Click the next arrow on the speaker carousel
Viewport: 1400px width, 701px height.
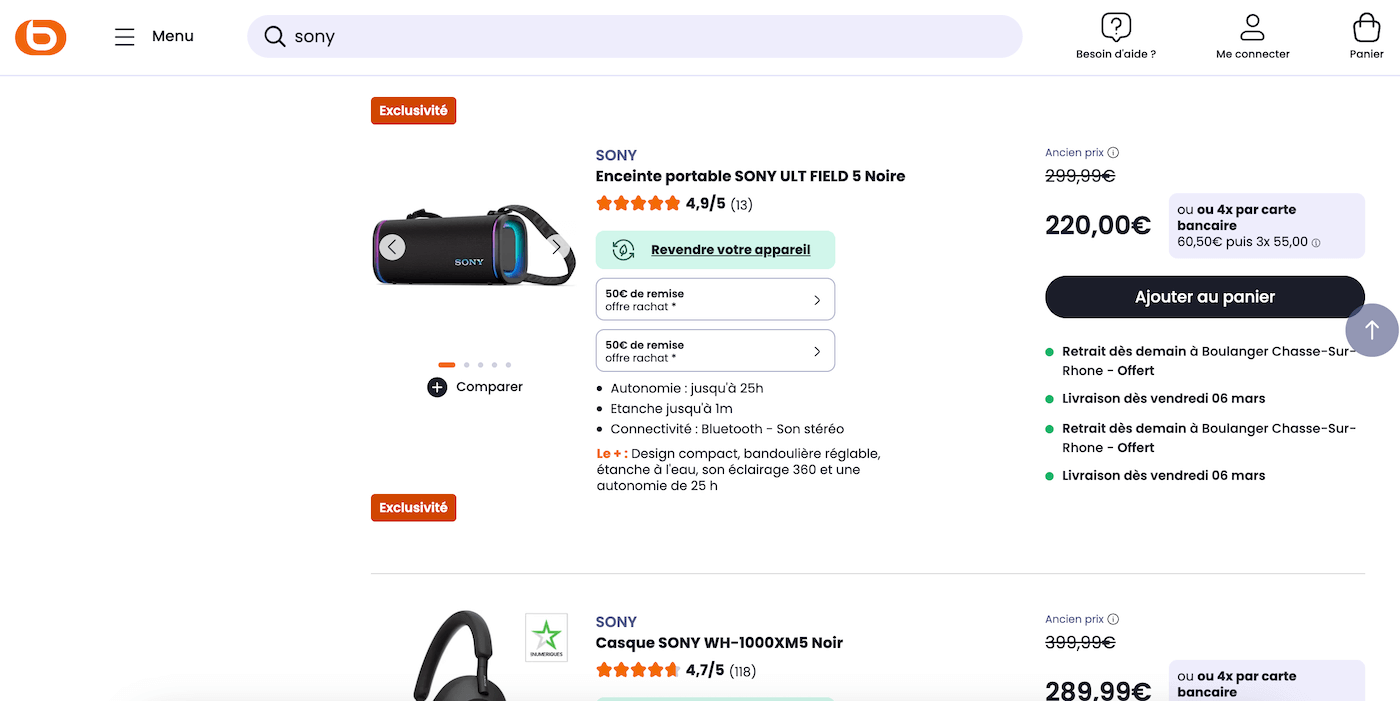[556, 246]
